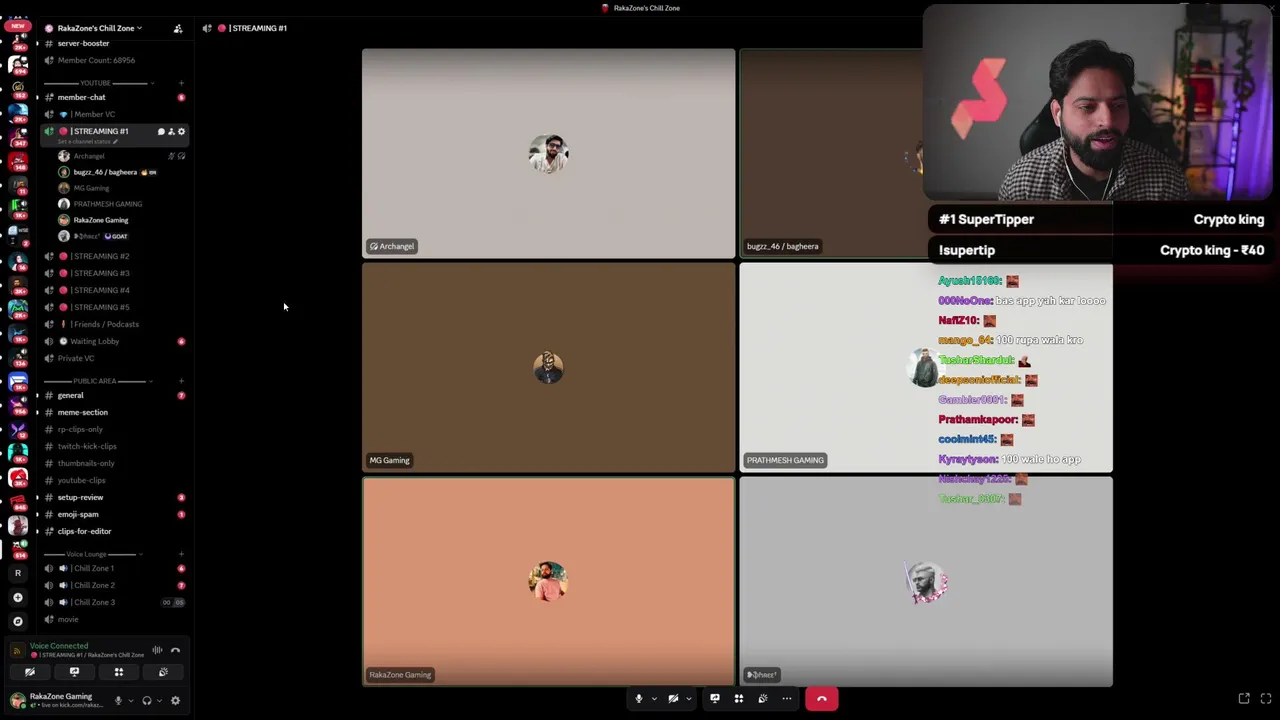Screen dimensions: 1280x720
Task: Select user Archangel in voice list
Action: click(x=88, y=156)
